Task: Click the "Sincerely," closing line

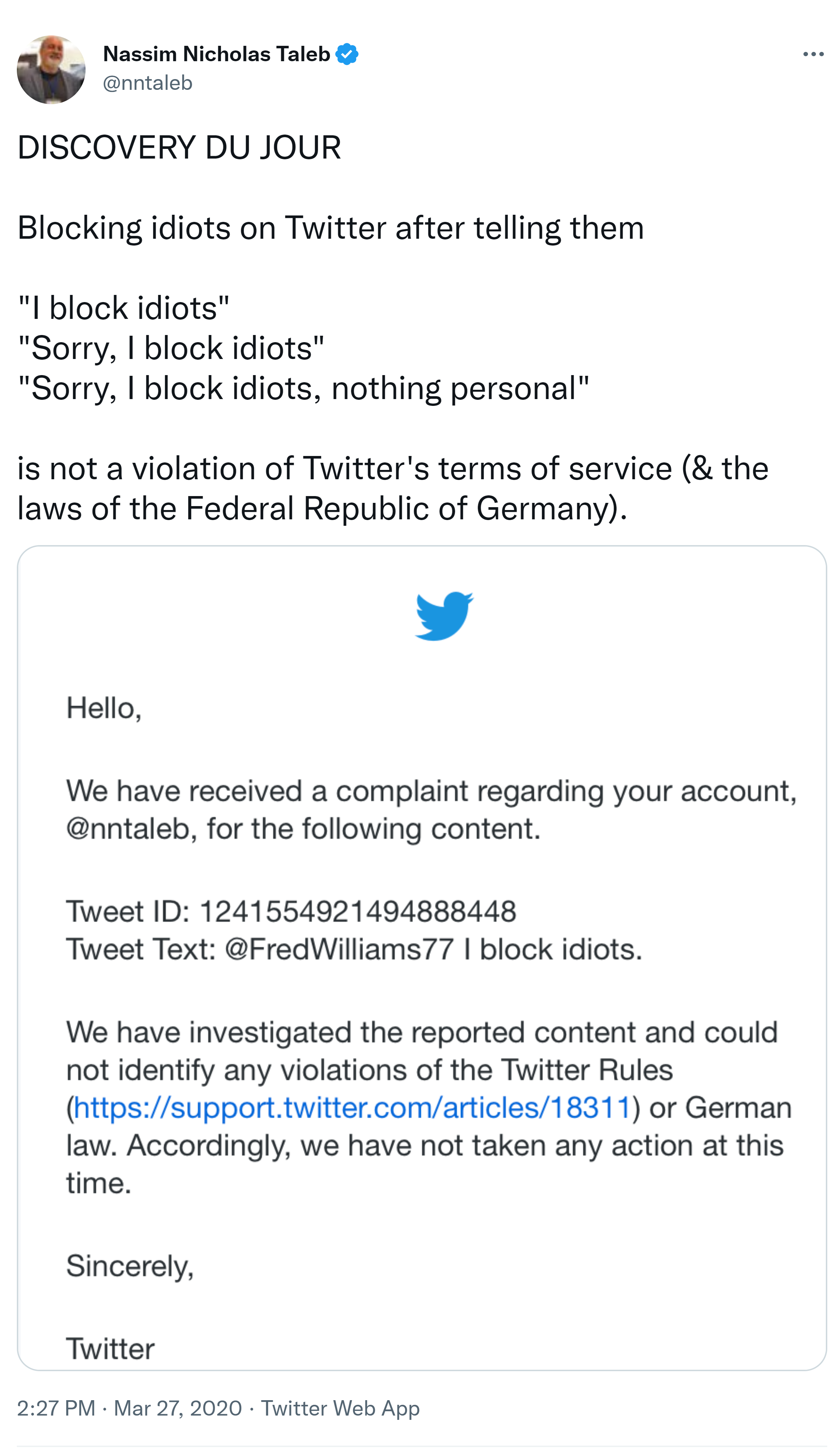Action: pyautogui.click(x=130, y=1266)
